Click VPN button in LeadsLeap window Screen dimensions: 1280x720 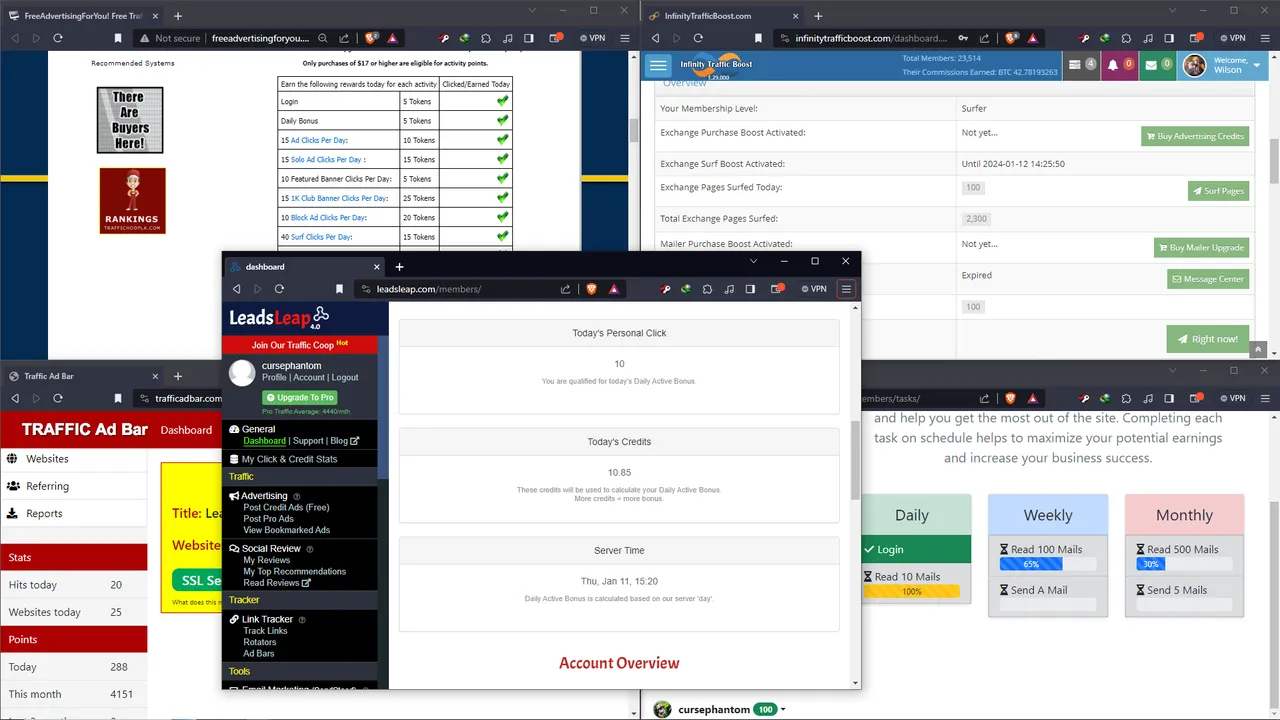(x=813, y=289)
